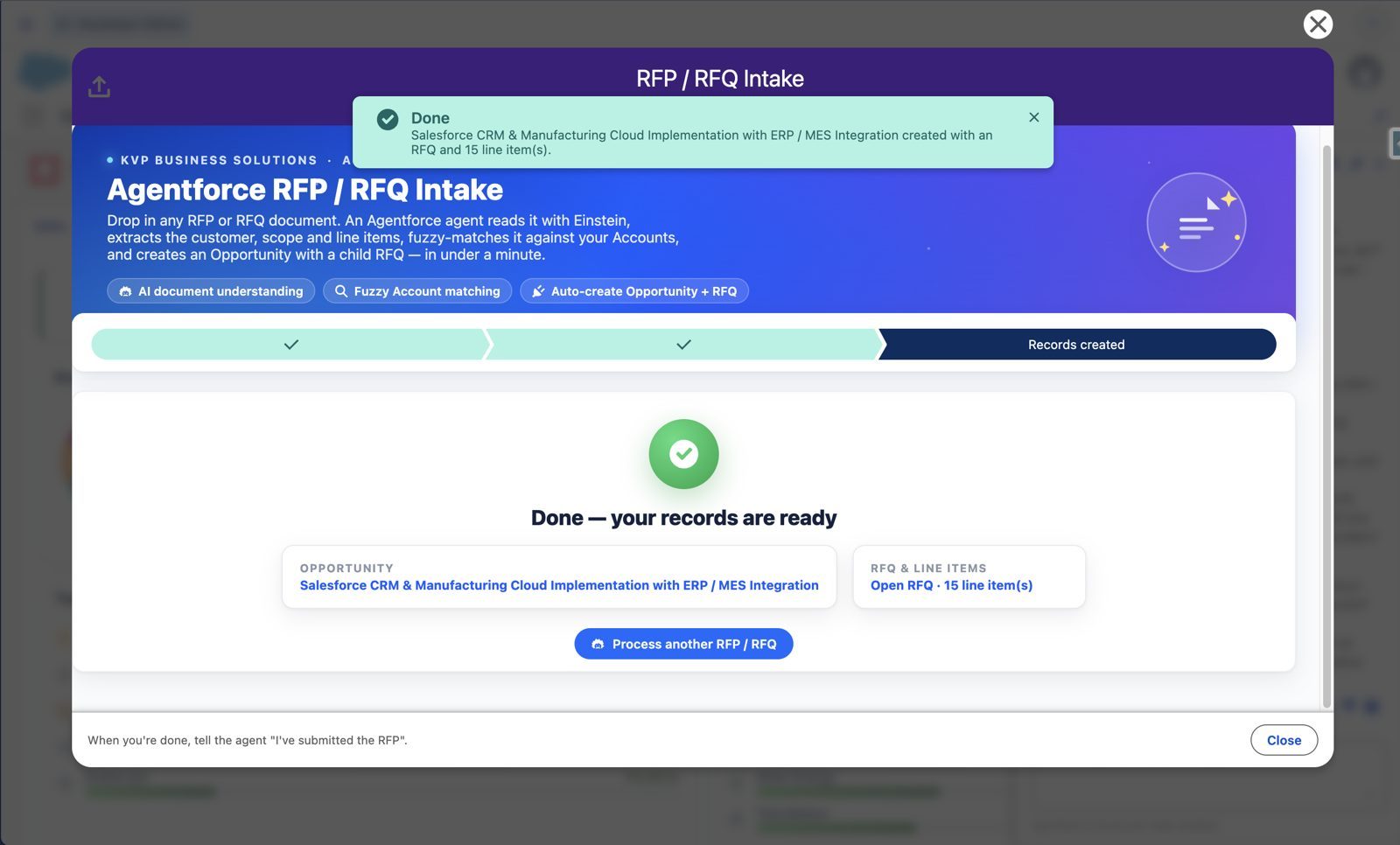Open the Salesforce CRM & Manufacturing Cloud opportunity link
The width and height of the screenshot is (1400, 845).
coord(559,585)
